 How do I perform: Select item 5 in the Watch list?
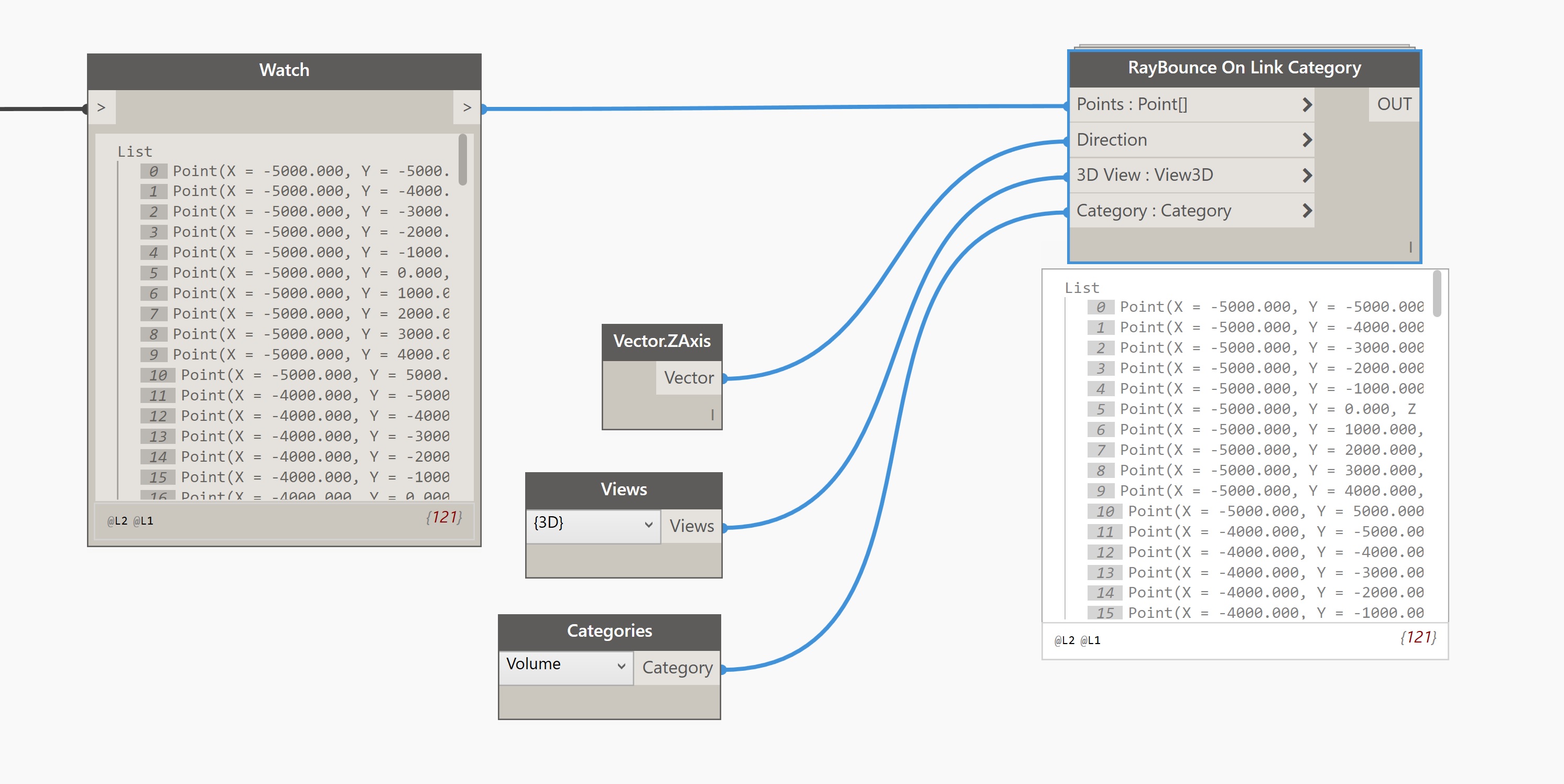point(298,273)
